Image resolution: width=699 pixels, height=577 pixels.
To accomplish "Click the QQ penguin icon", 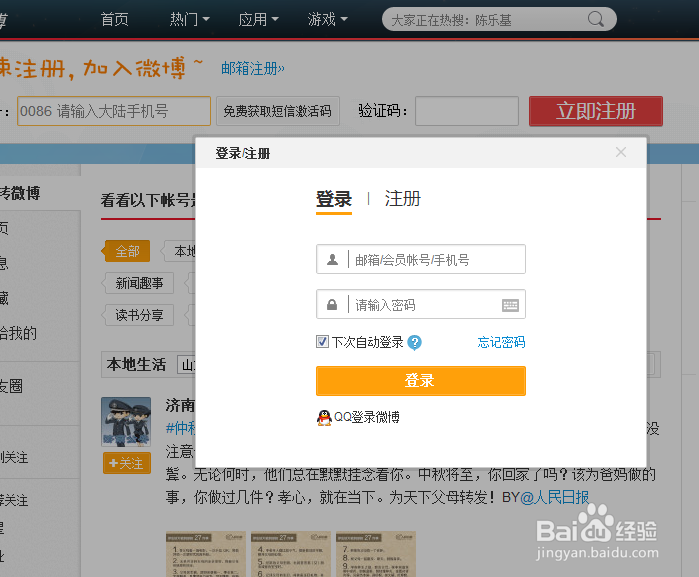I will (x=324, y=418).
